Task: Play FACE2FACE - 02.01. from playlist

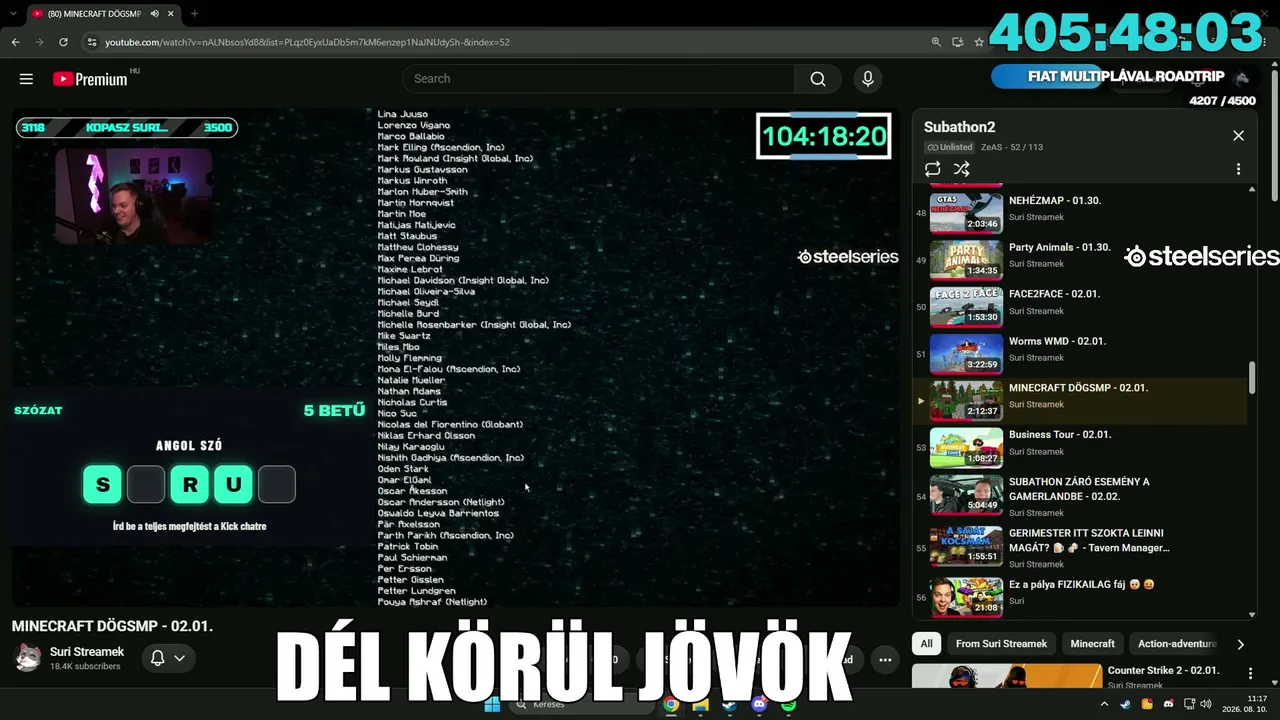Action: 1054,294
